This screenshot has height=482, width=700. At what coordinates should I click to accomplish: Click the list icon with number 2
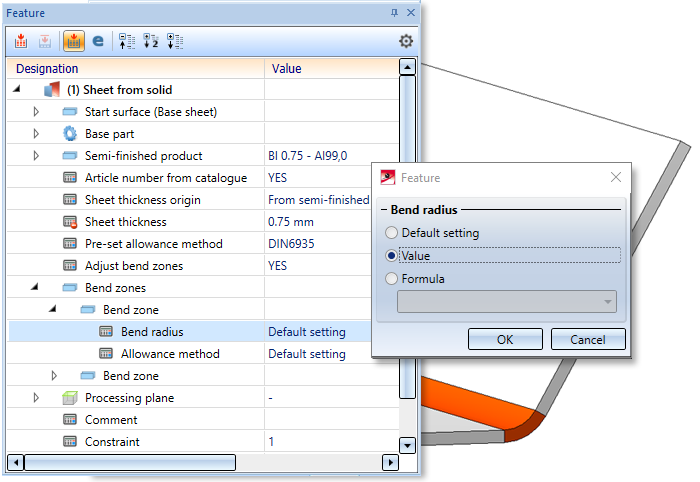(x=151, y=42)
